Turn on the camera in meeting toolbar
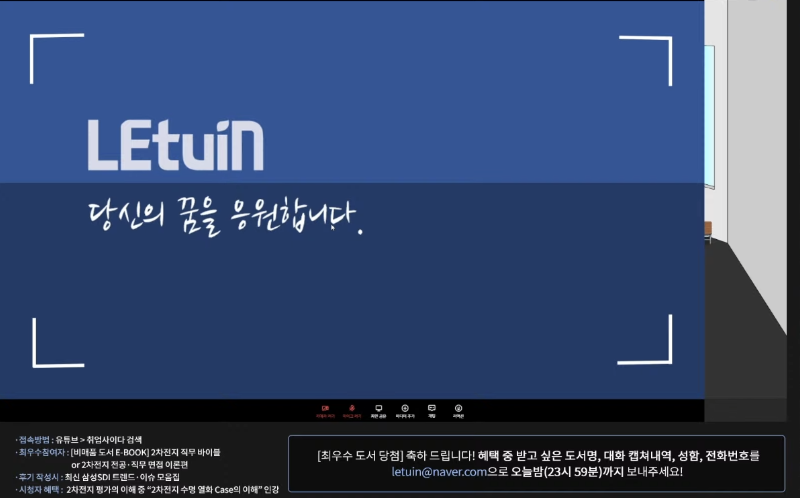Viewport: 800px width, 498px height. [324, 409]
